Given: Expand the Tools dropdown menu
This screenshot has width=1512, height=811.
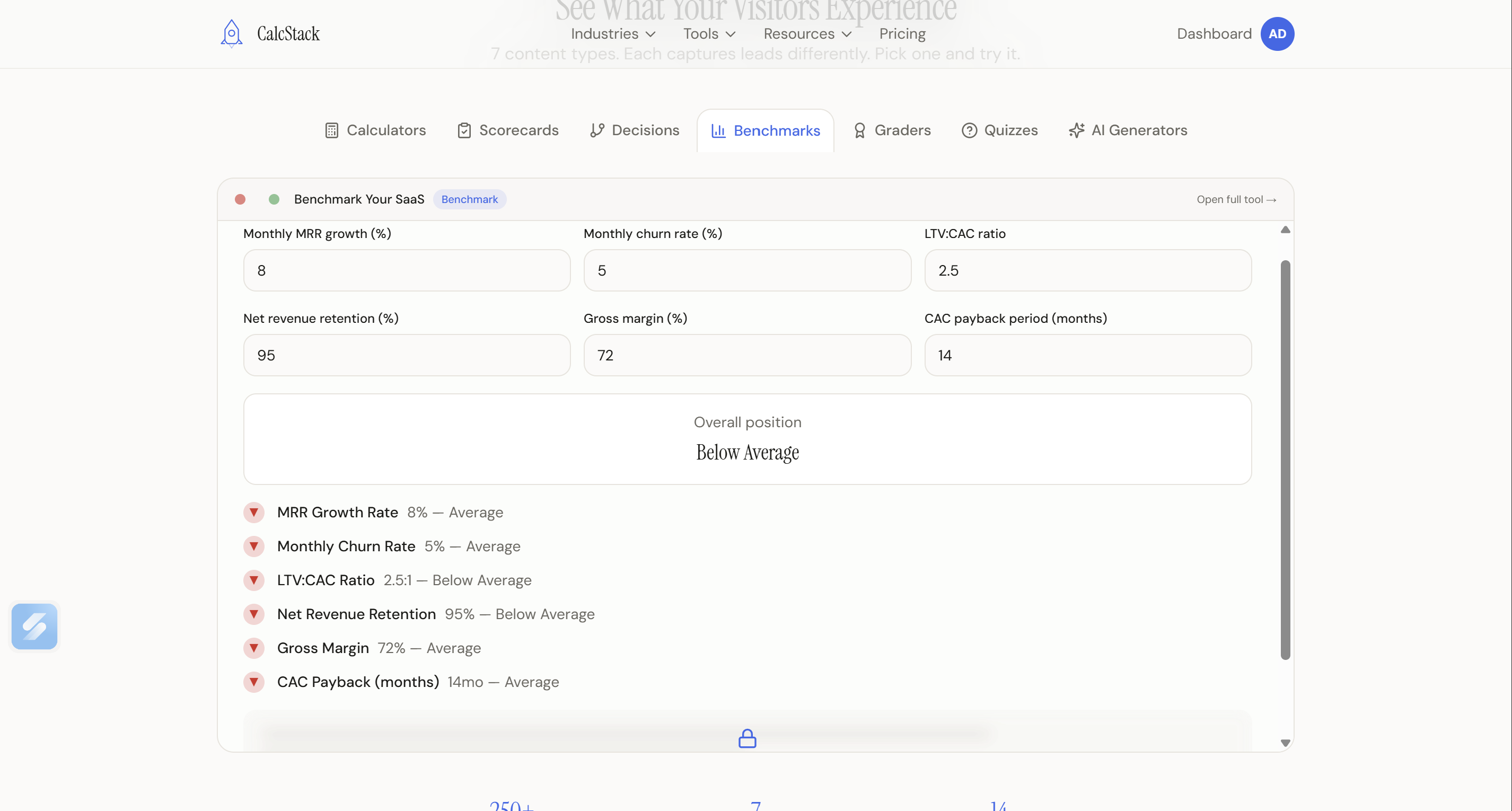Looking at the screenshot, I should pyautogui.click(x=709, y=33).
